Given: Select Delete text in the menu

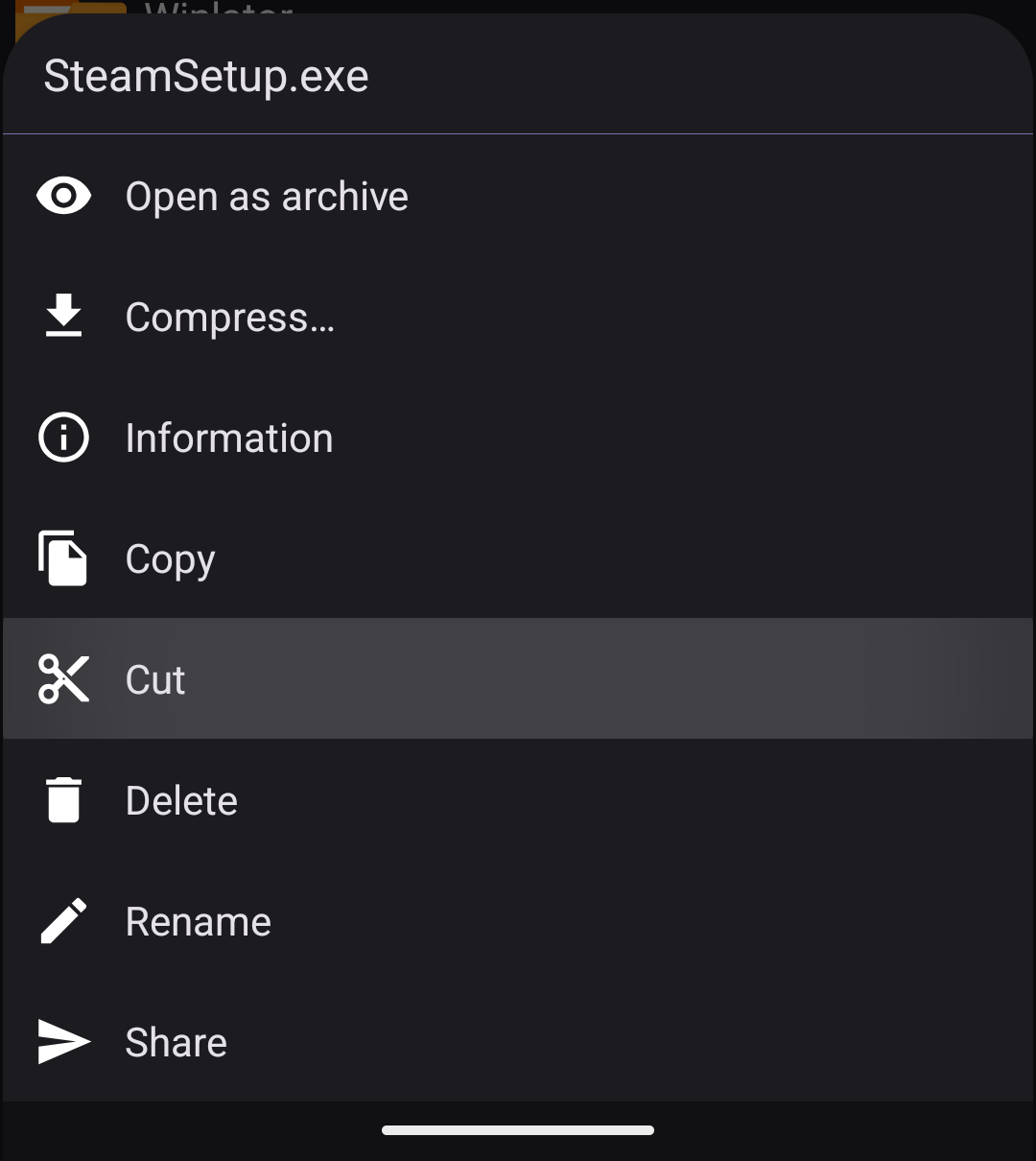Looking at the screenshot, I should click(181, 801).
